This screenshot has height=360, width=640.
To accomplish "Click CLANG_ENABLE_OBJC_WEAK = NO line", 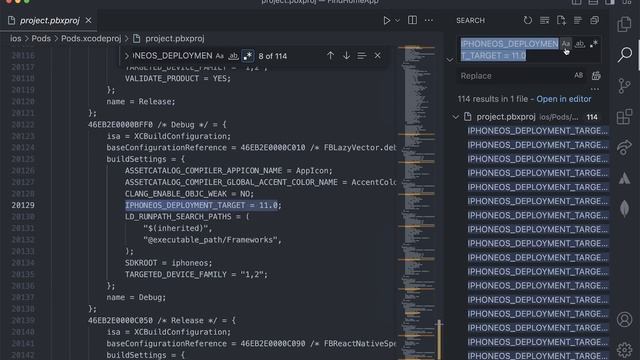I will pyautogui.click(x=189, y=193).
